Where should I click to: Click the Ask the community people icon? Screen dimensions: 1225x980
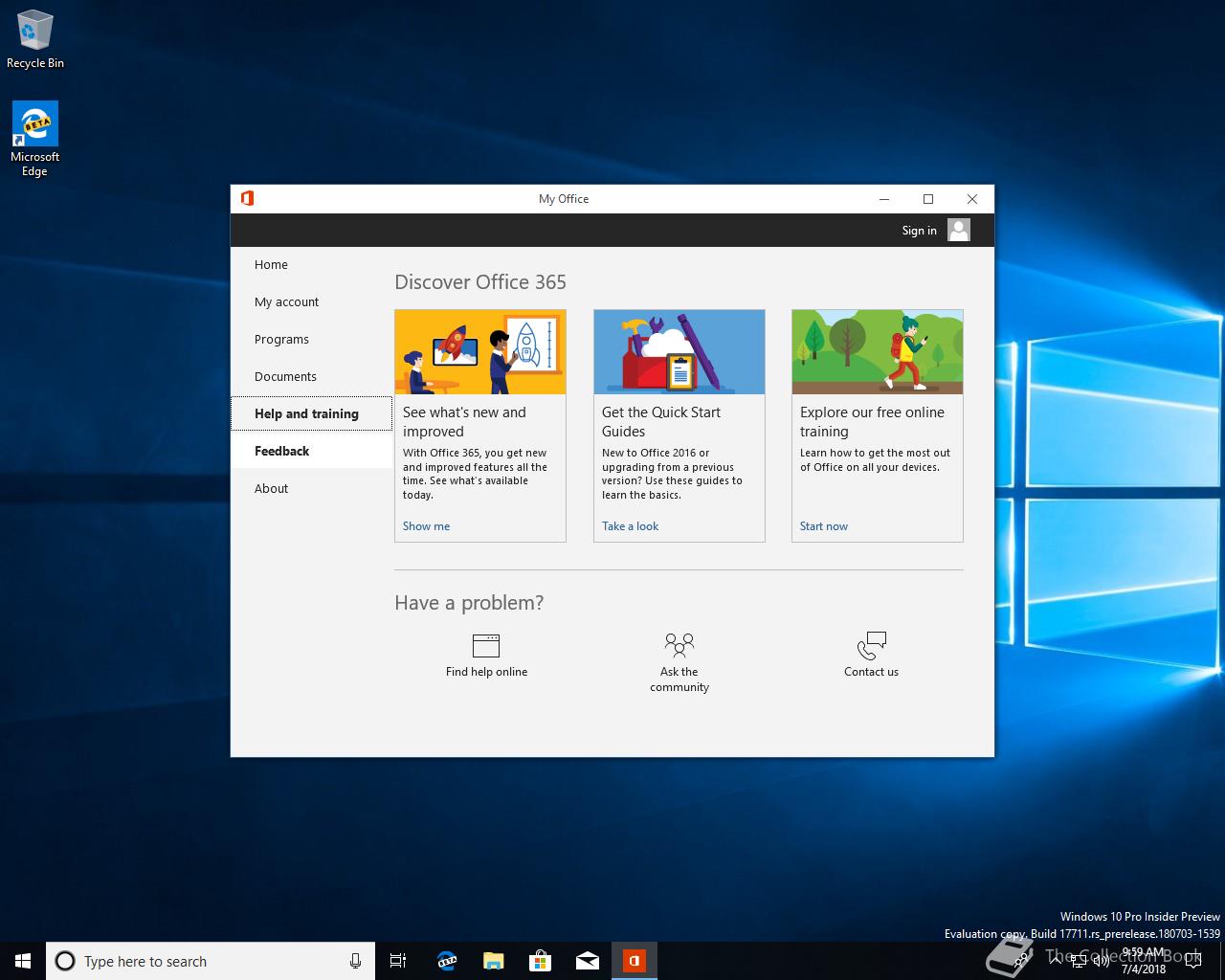(x=679, y=645)
